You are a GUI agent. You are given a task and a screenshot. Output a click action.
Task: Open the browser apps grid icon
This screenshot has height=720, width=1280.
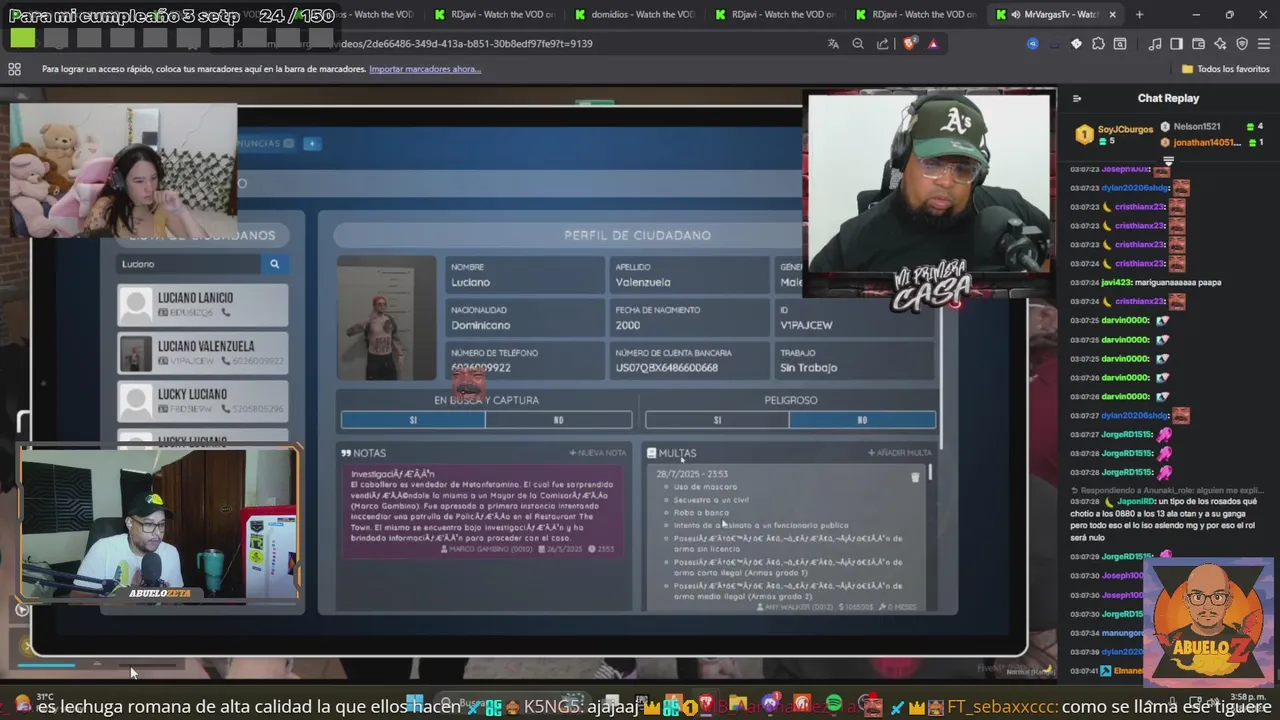[14, 69]
